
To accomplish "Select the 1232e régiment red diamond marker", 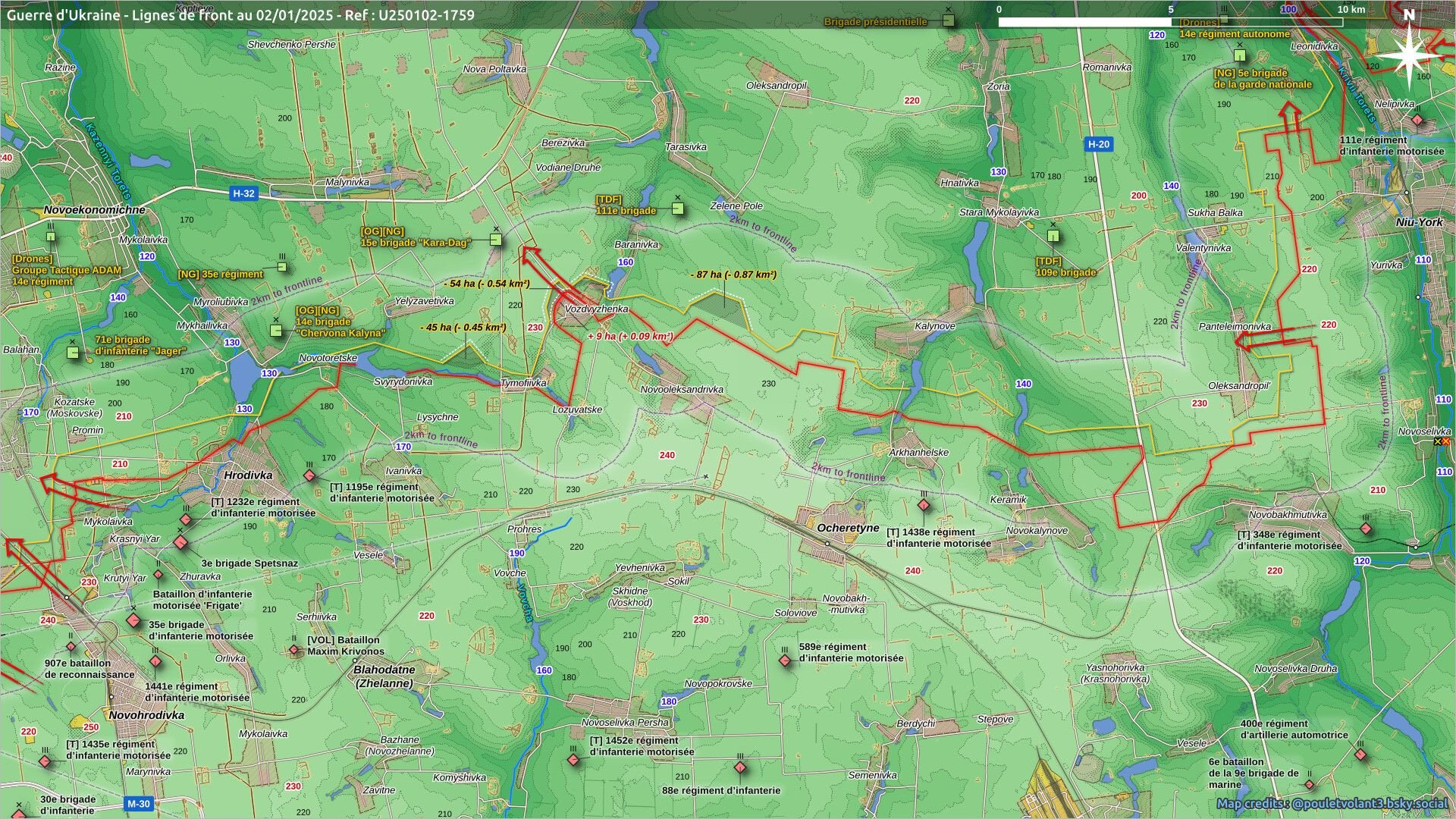I will coord(186,519).
